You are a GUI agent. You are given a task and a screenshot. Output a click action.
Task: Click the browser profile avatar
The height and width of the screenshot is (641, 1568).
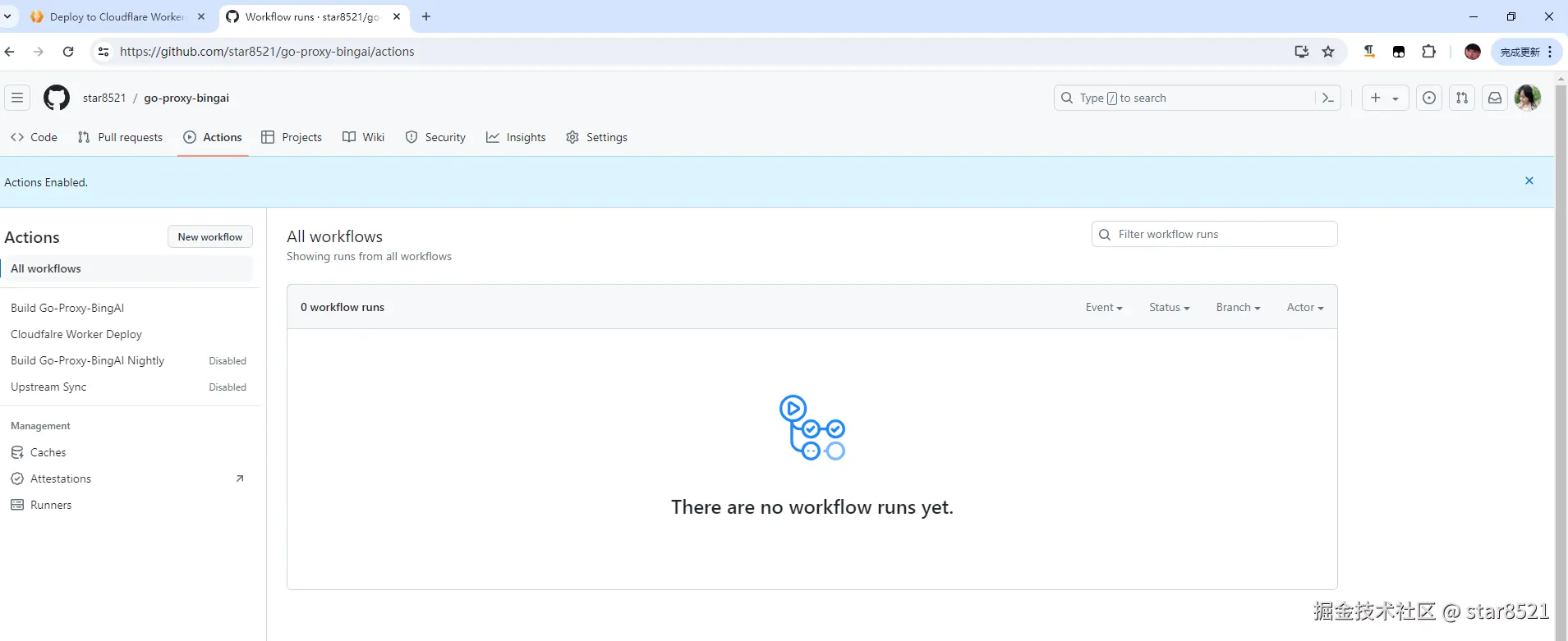1473,52
